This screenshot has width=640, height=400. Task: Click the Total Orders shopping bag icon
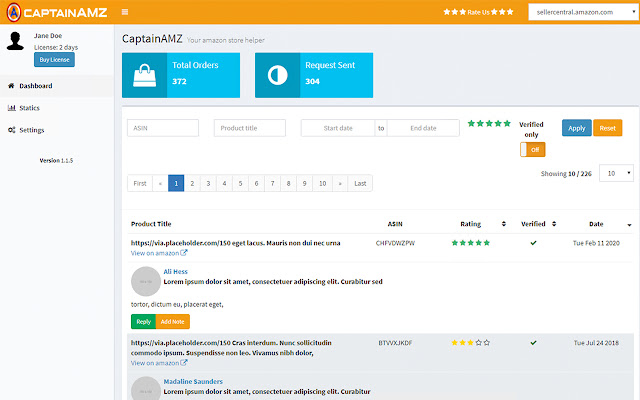144,75
